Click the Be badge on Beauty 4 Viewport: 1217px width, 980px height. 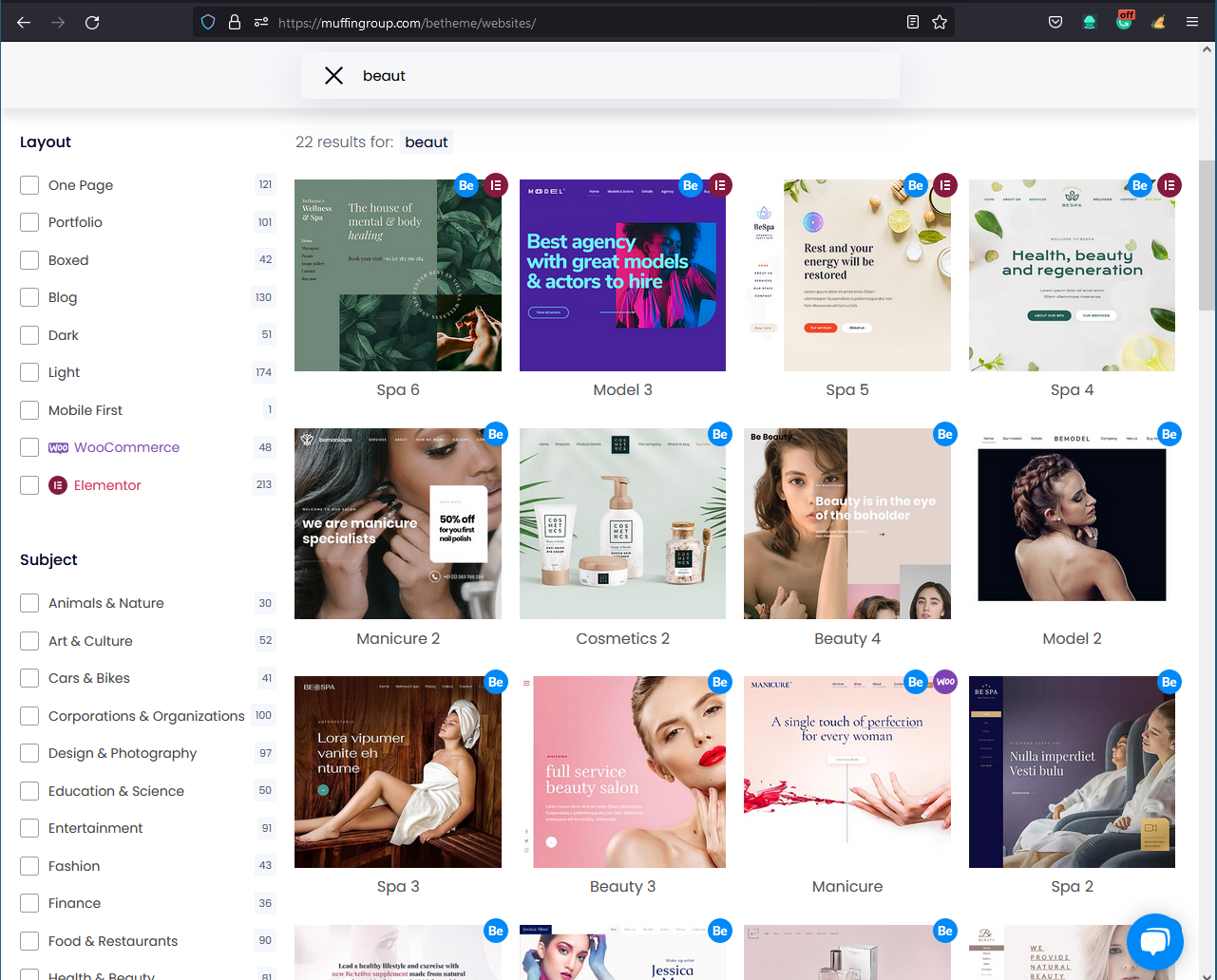point(944,434)
